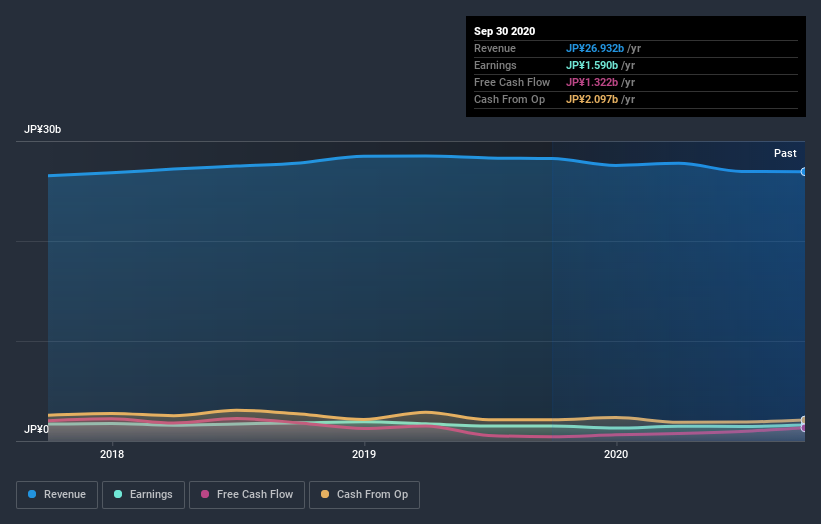The width and height of the screenshot is (821, 524).
Task: Select the 2018 x-axis label
Action: click(112, 454)
